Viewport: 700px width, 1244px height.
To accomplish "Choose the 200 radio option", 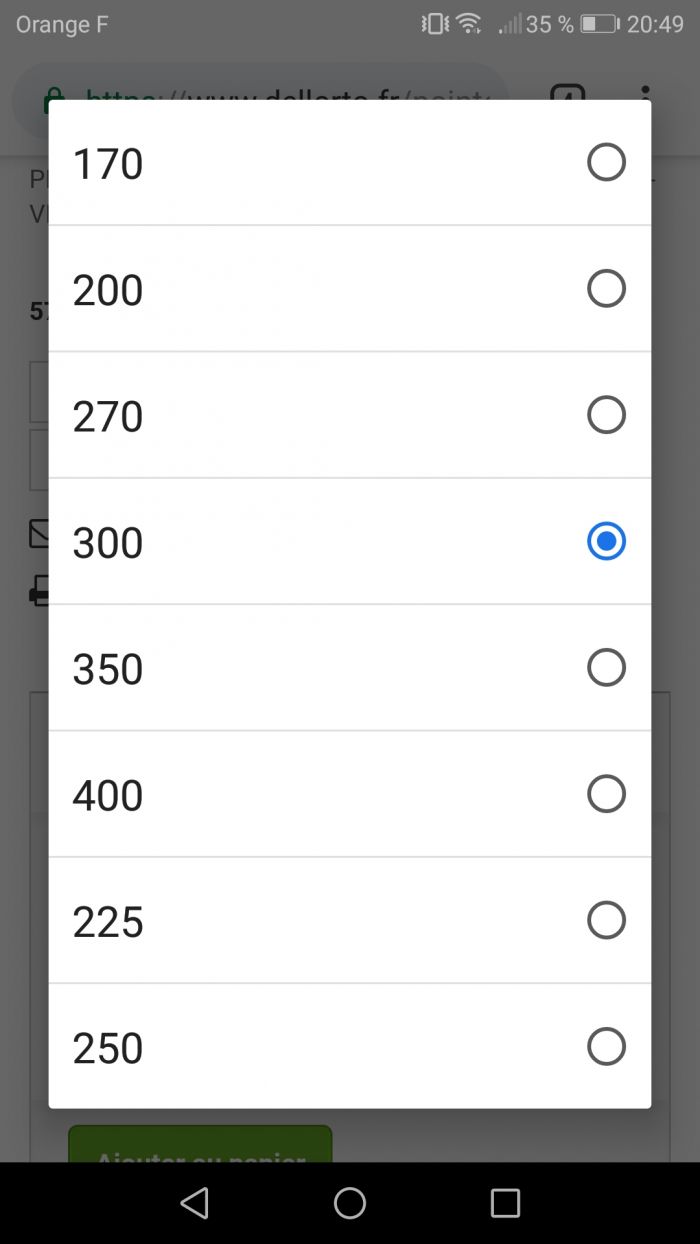I will tap(606, 289).
